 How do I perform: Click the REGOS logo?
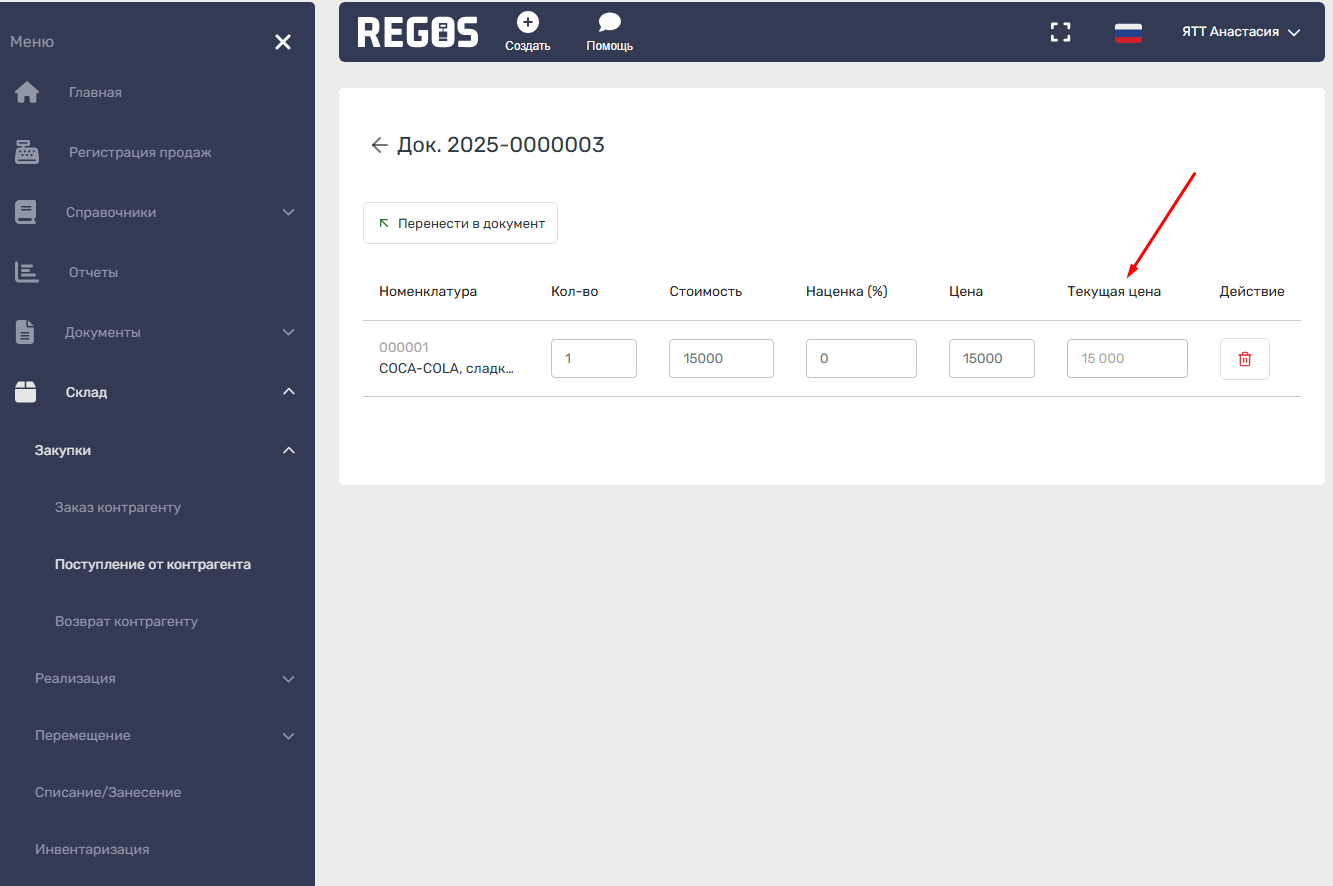[x=417, y=32]
